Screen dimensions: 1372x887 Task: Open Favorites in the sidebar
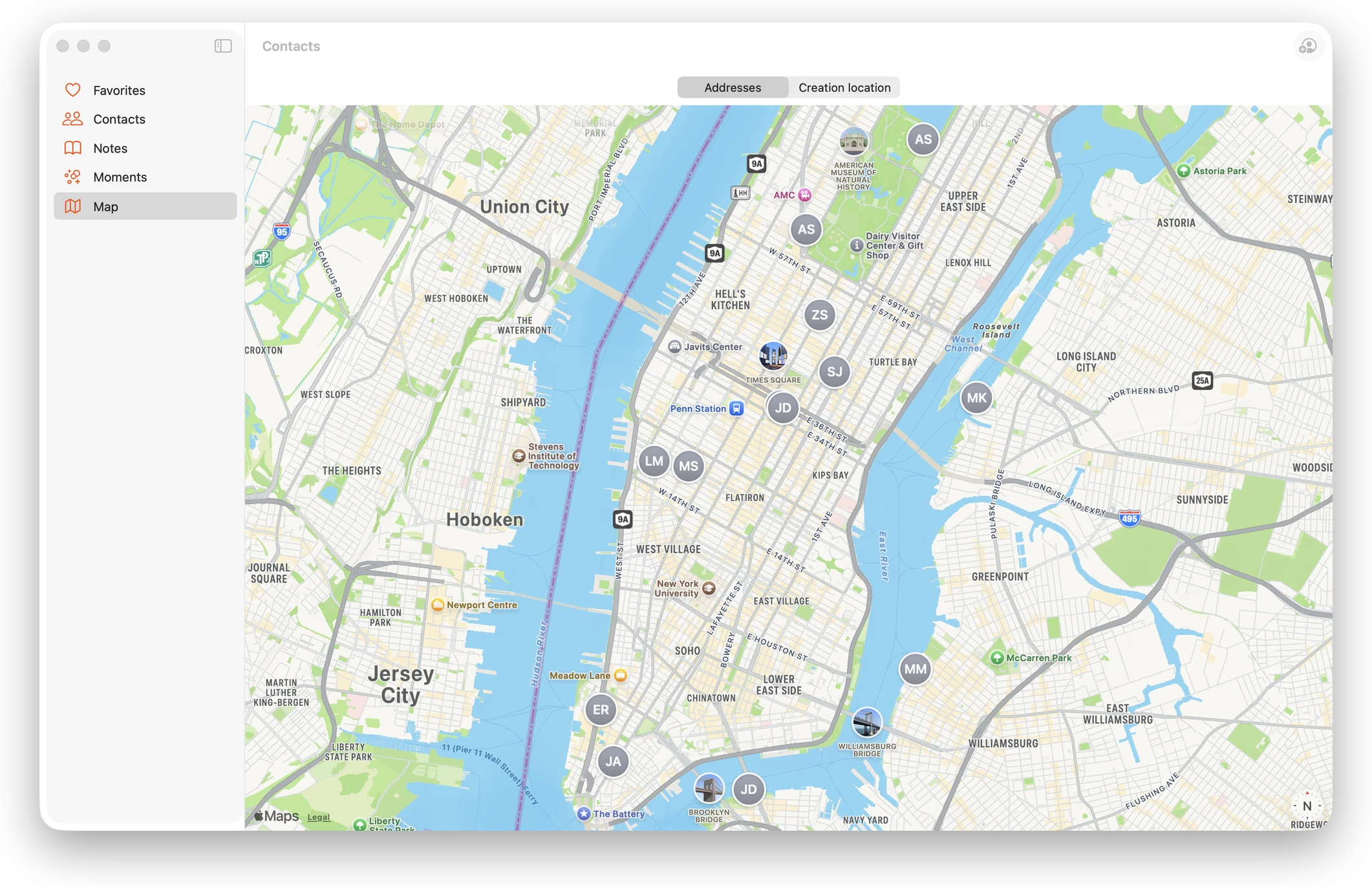point(145,91)
